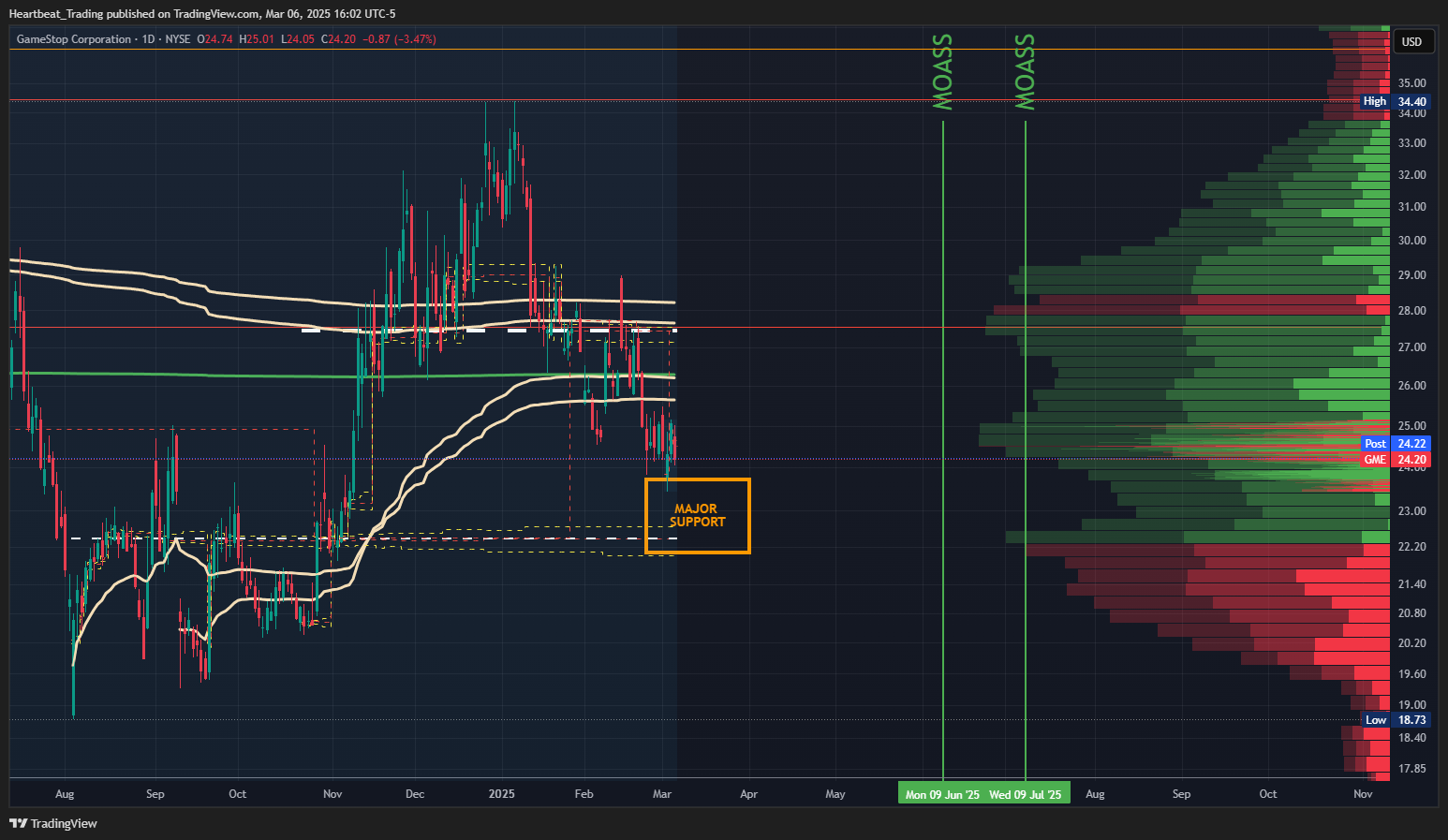Click the 35.00 price axis label
The width and height of the screenshot is (1448, 840).
point(1411,83)
